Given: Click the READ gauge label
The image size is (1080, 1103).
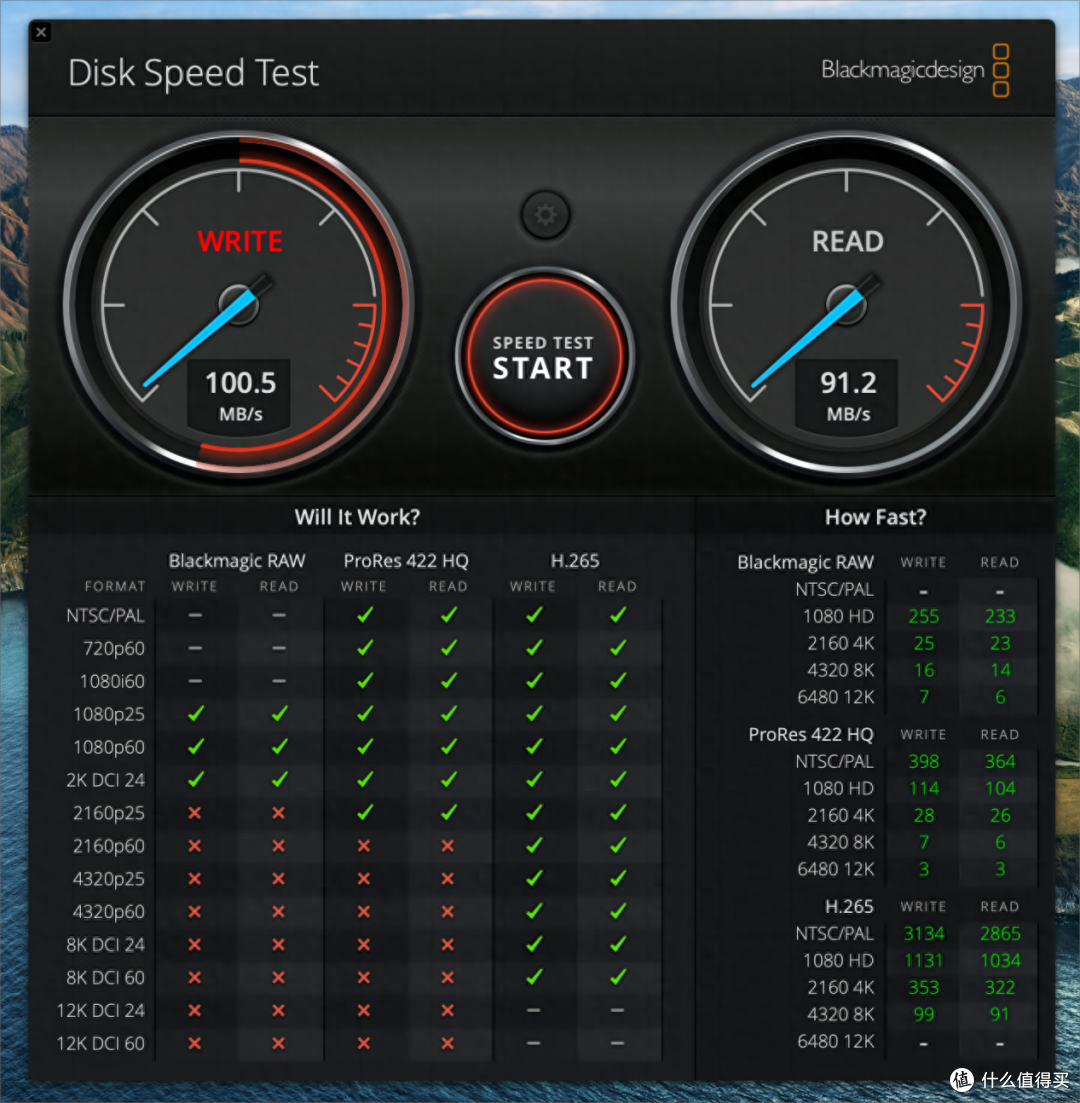Looking at the screenshot, I should [847, 241].
